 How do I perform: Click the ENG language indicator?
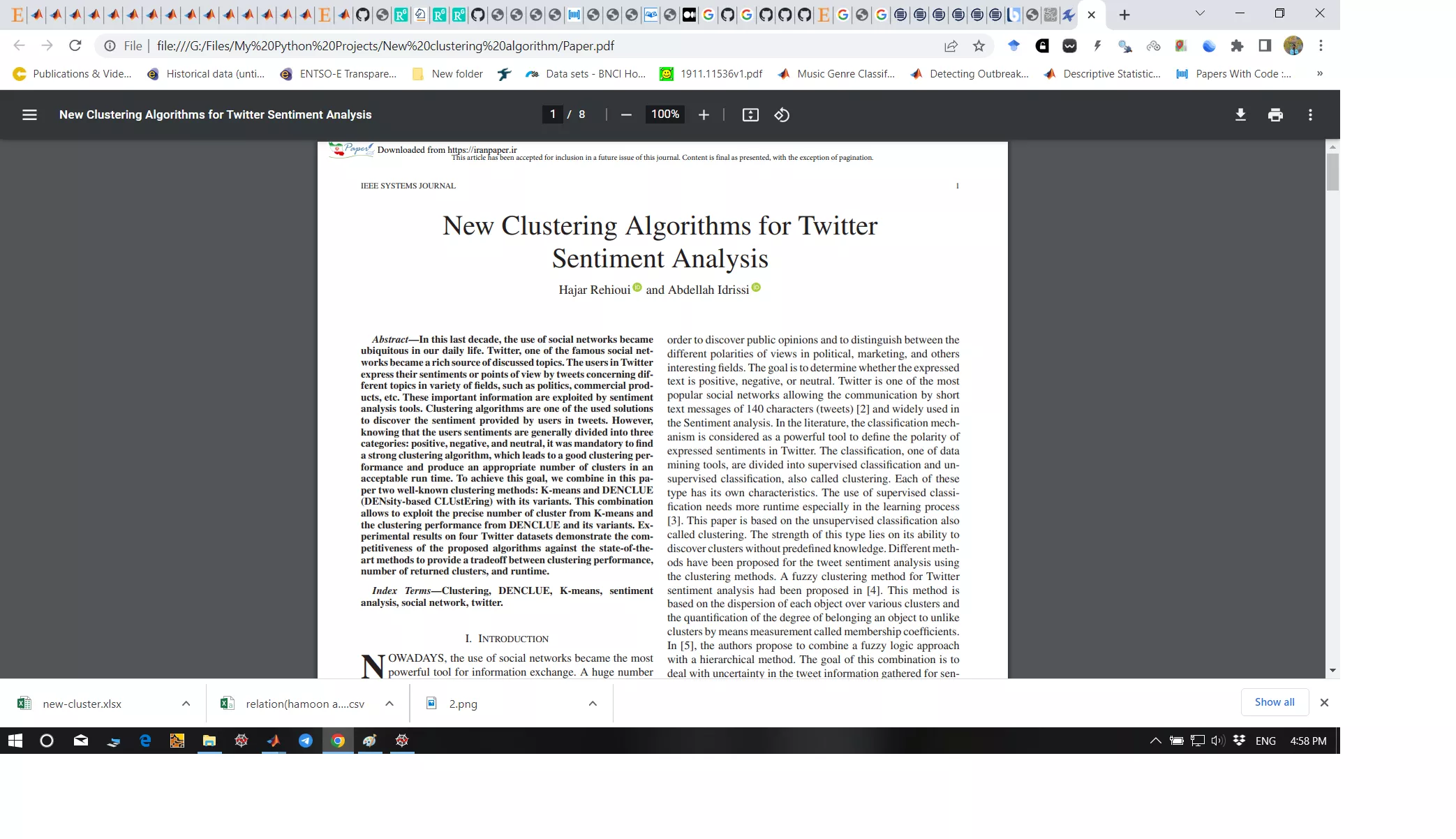click(x=1265, y=741)
